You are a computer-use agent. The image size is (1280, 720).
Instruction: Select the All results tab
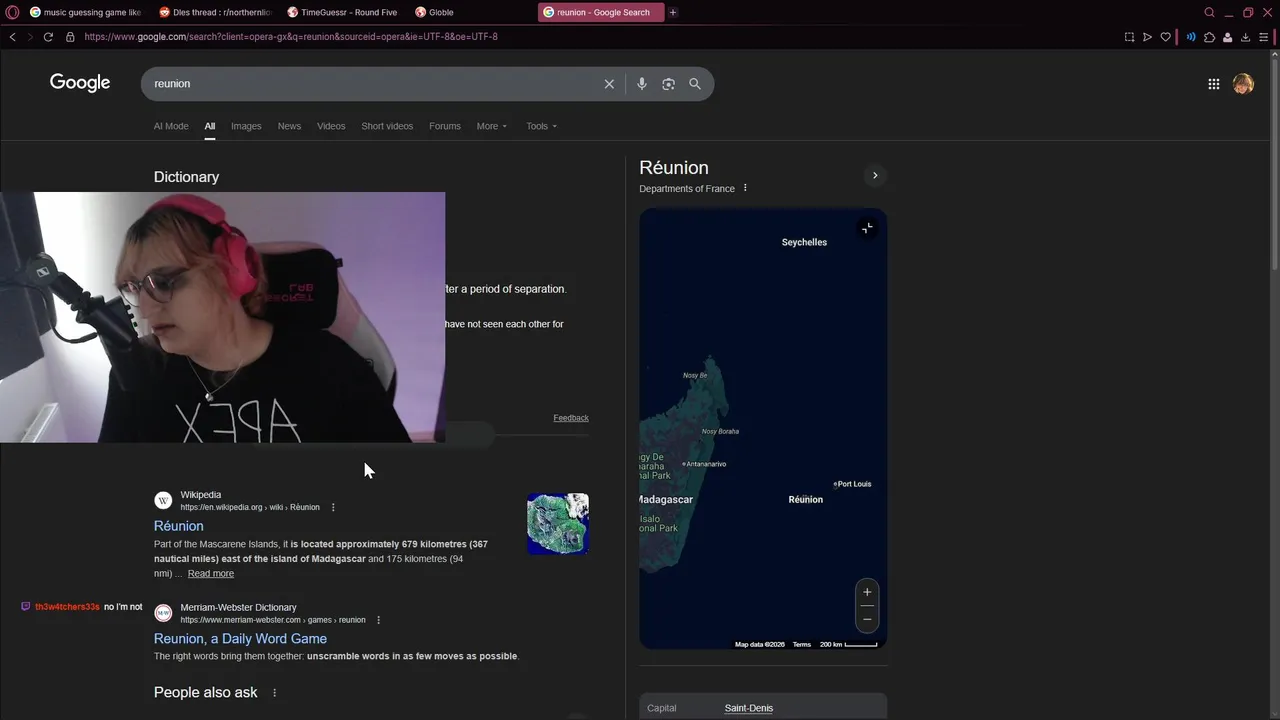(210, 126)
